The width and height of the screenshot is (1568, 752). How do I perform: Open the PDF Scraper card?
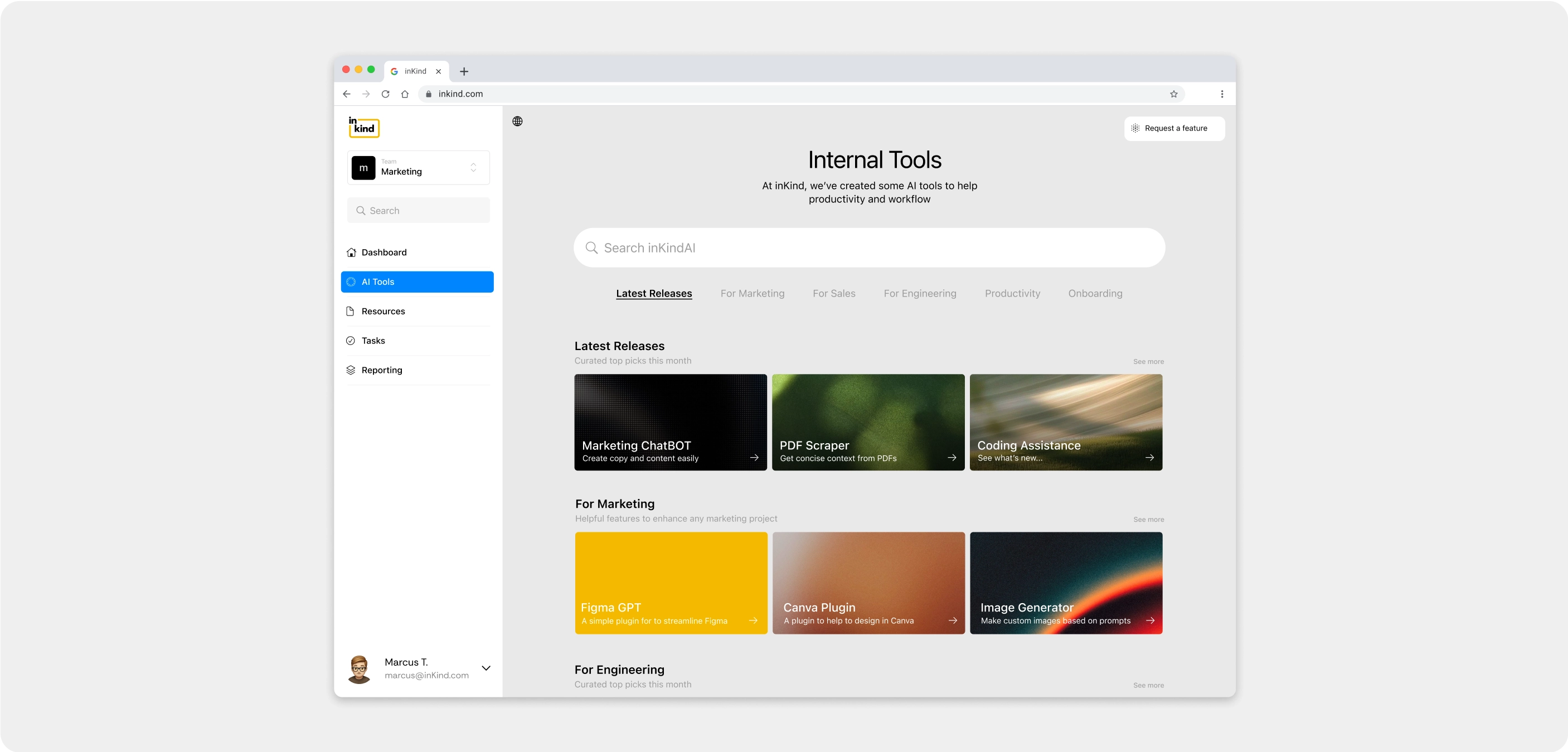pyautogui.click(x=868, y=422)
